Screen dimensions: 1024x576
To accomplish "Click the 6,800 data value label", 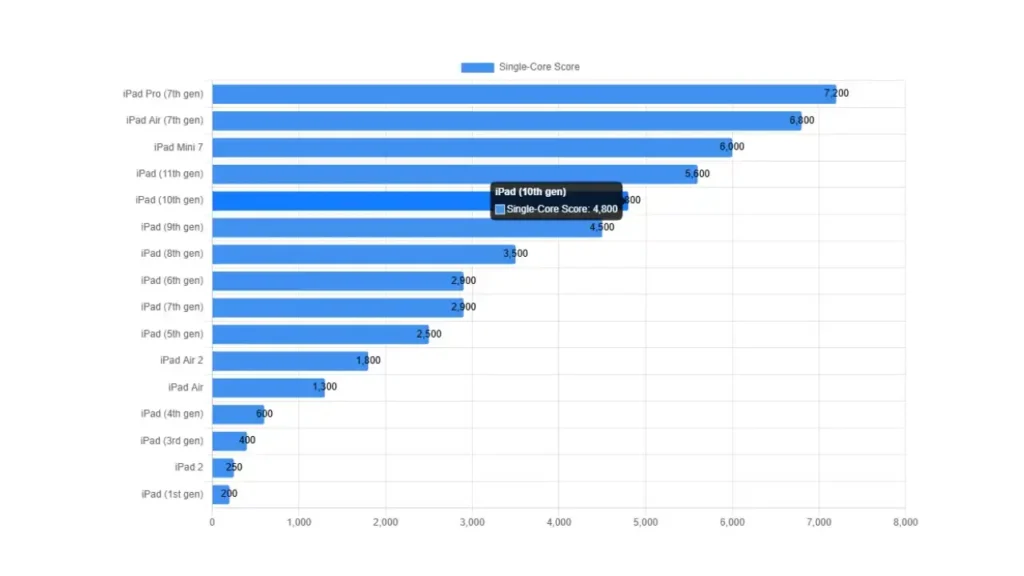I will click(801, 120).
